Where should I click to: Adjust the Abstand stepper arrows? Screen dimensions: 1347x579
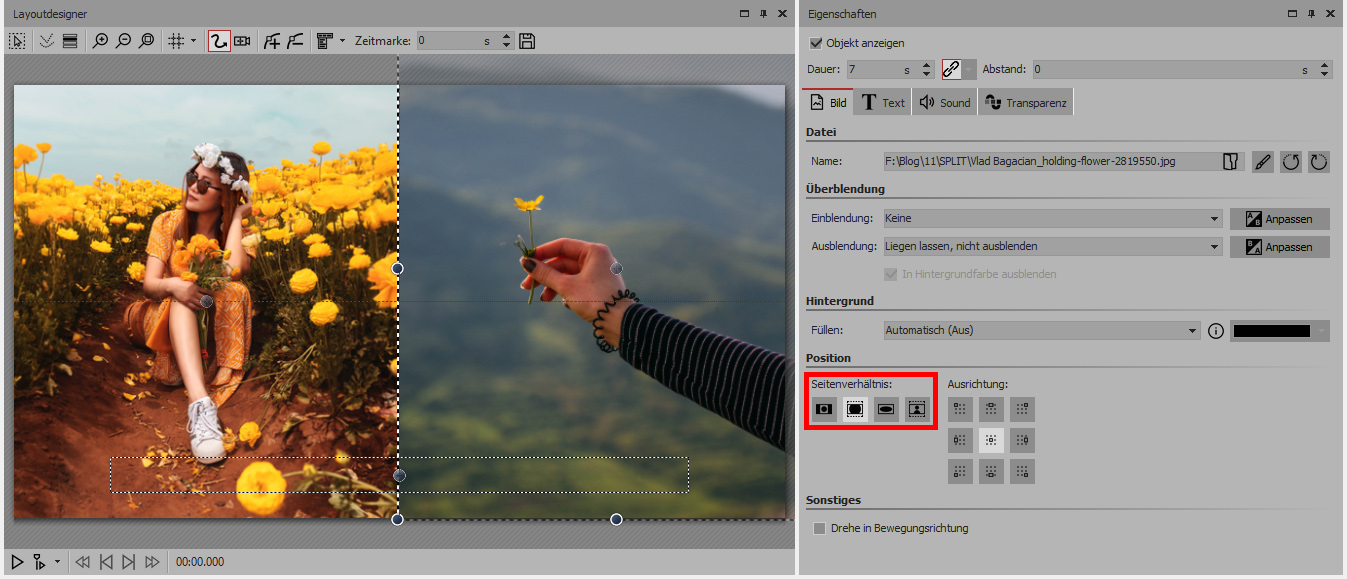[x=1325, y=70]
